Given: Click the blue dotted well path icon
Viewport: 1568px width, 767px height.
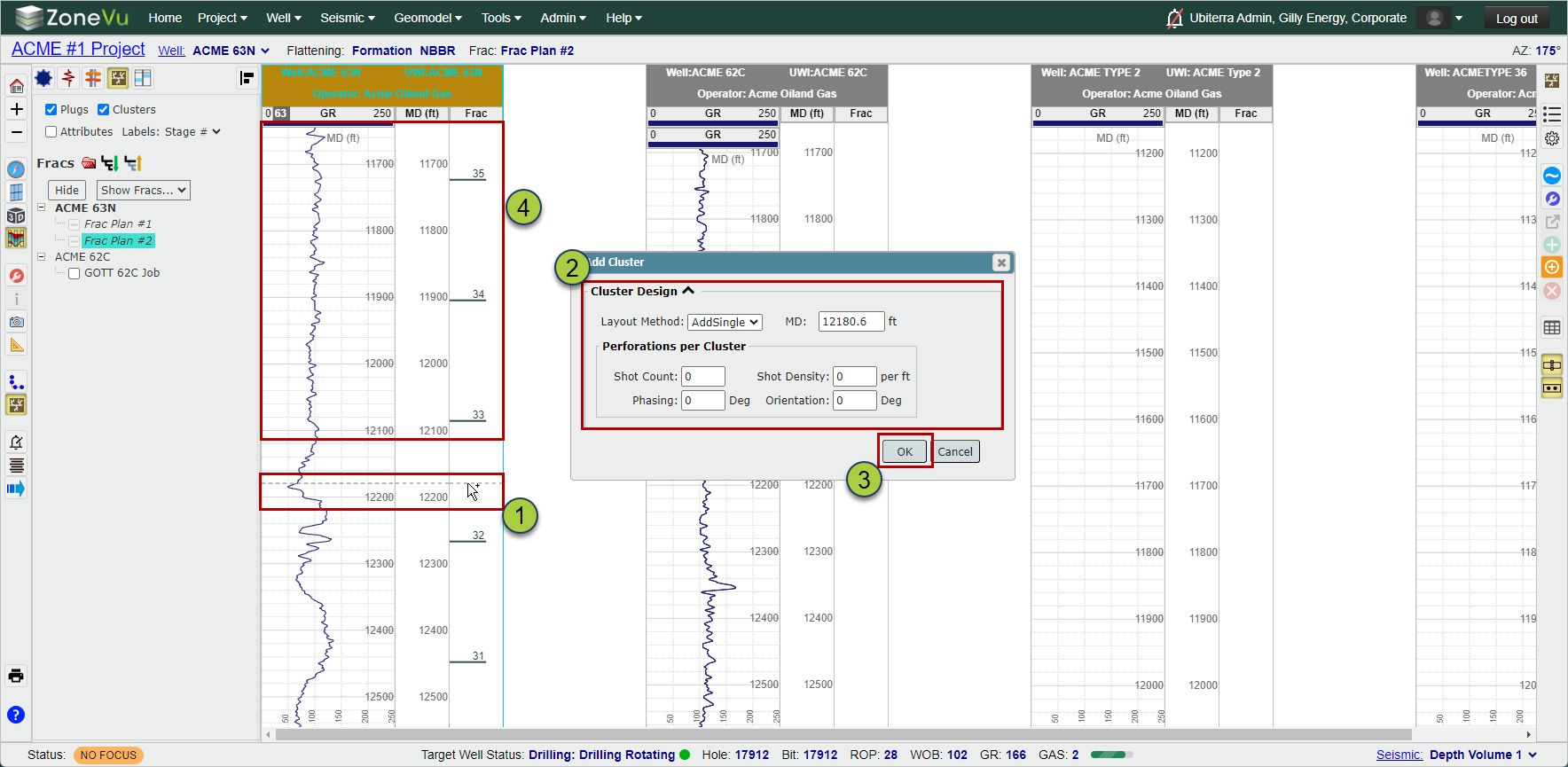Looking at the screenshot, I should click(x=16, y=382).
